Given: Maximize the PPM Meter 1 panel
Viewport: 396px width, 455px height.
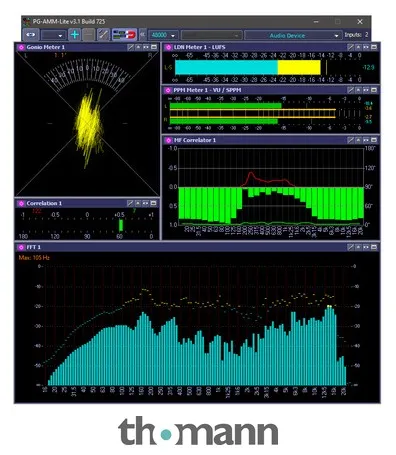Looking at the screenshot, I should [374, 90].
